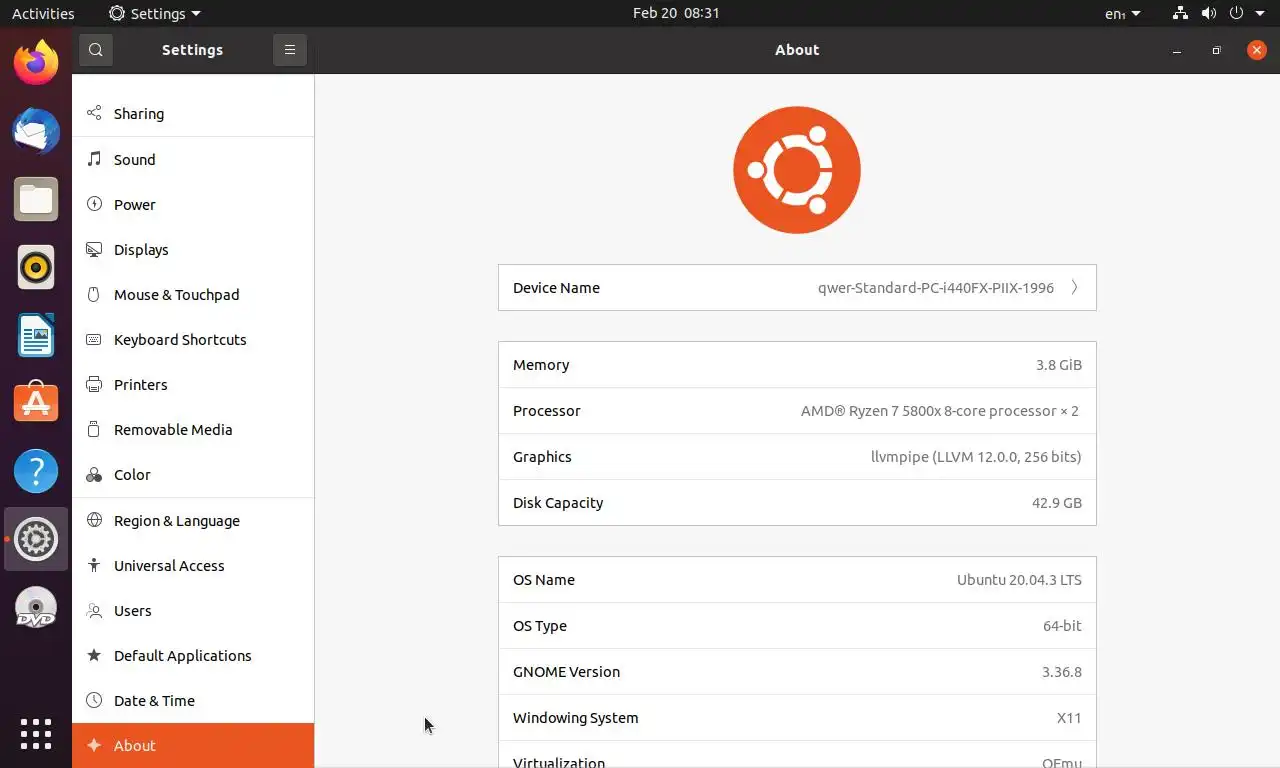1280x768 pixels.
Task: Go to Mouse & Touchpad settings
Action: coord(193,294)
